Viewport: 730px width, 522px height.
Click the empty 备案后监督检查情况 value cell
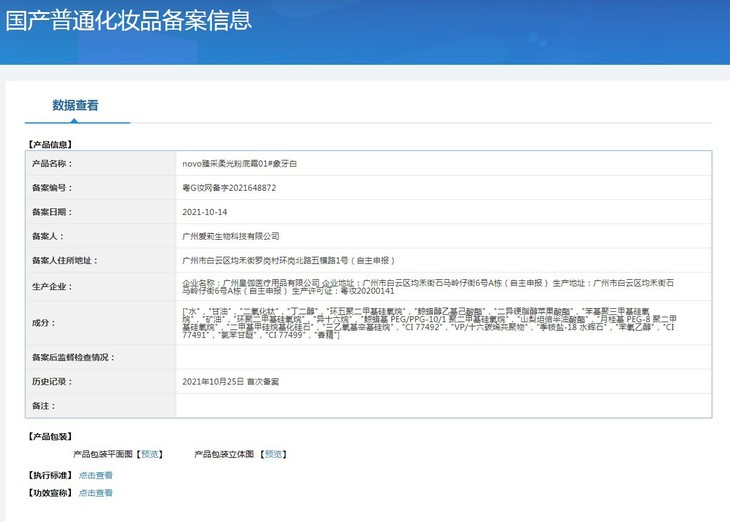(443, 357)
